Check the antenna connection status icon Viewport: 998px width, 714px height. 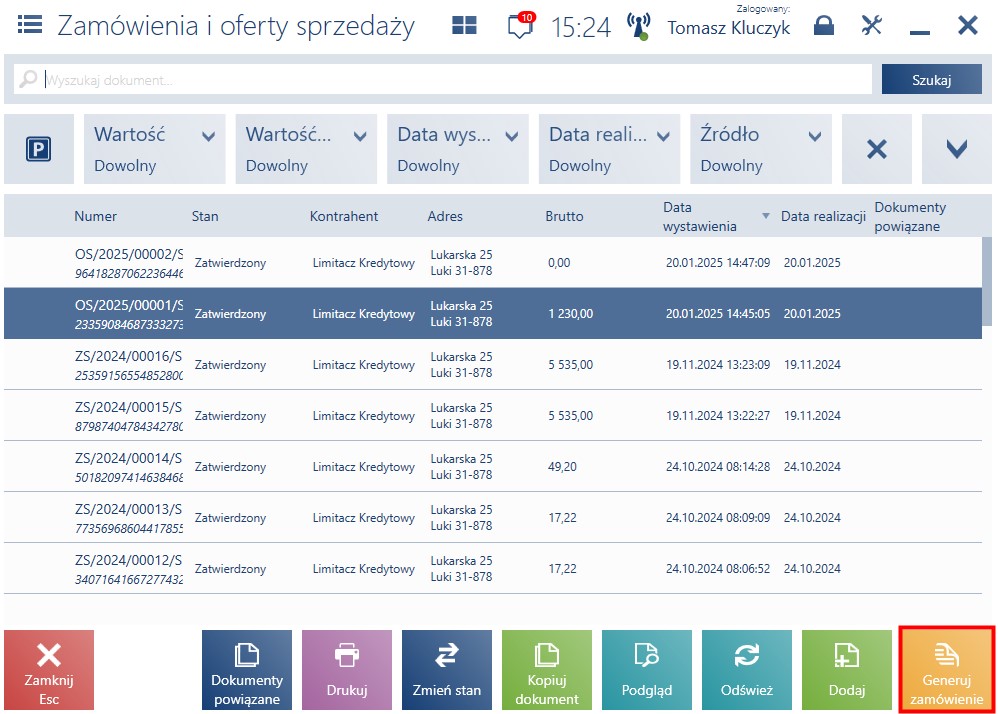click(638, 26)
